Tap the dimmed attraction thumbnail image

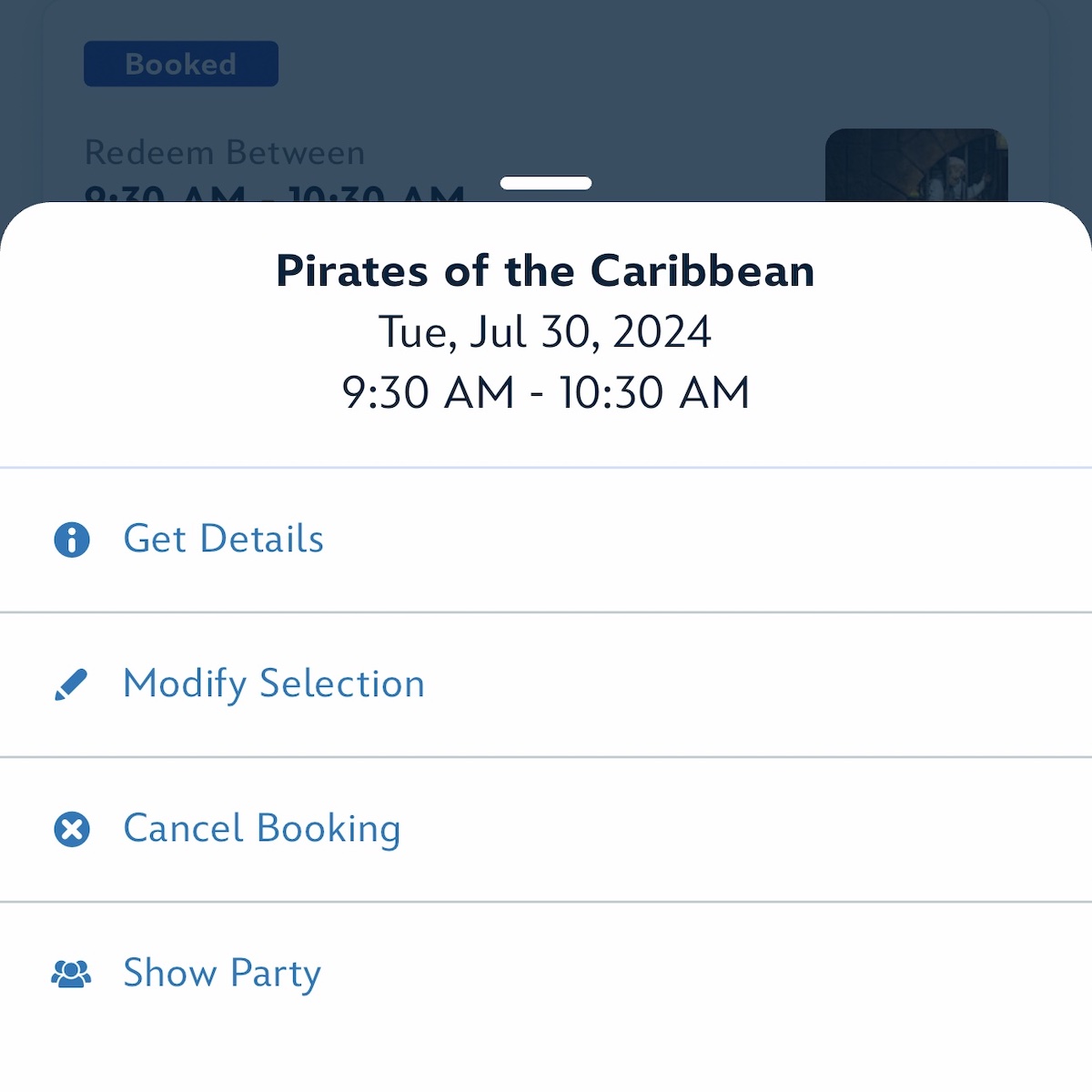(x=916, y=165)
